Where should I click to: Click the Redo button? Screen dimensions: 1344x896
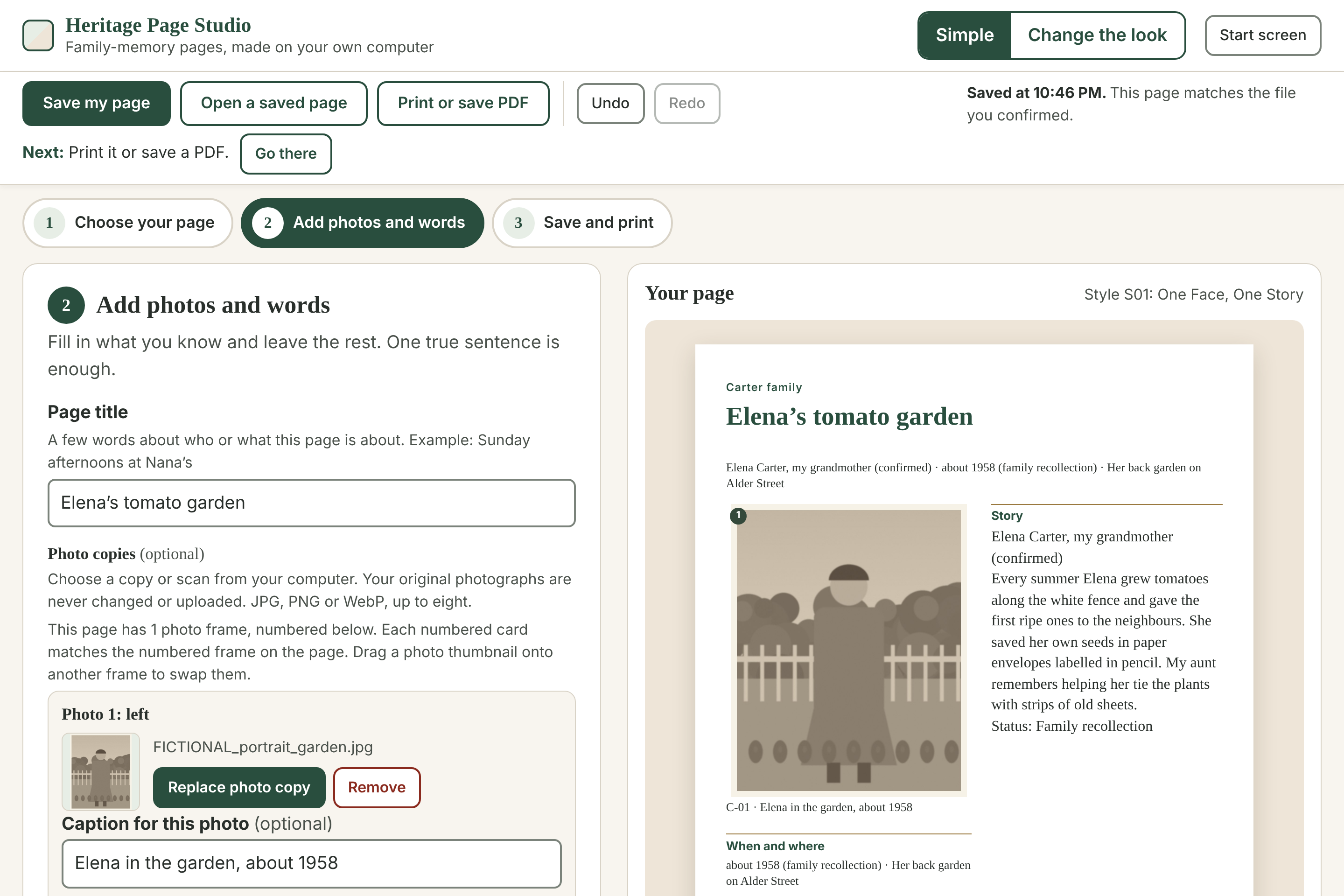click(687, 103)
